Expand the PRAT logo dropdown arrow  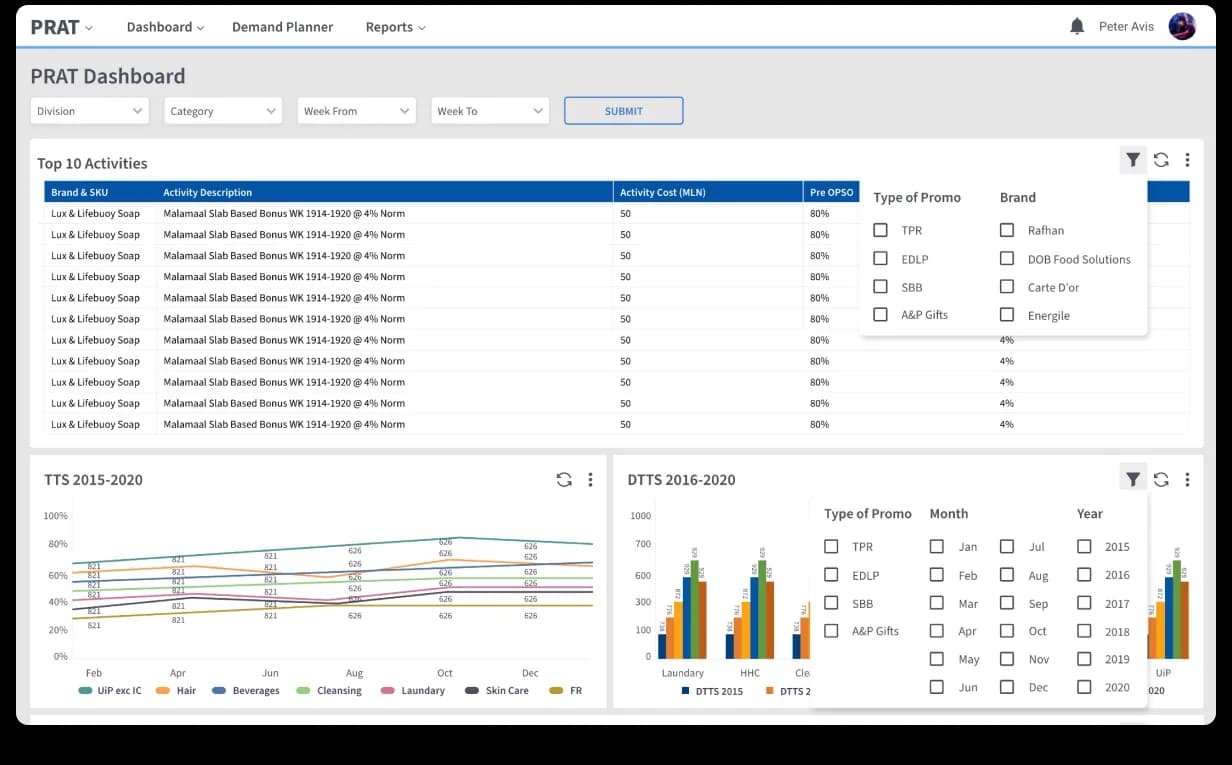89,28
